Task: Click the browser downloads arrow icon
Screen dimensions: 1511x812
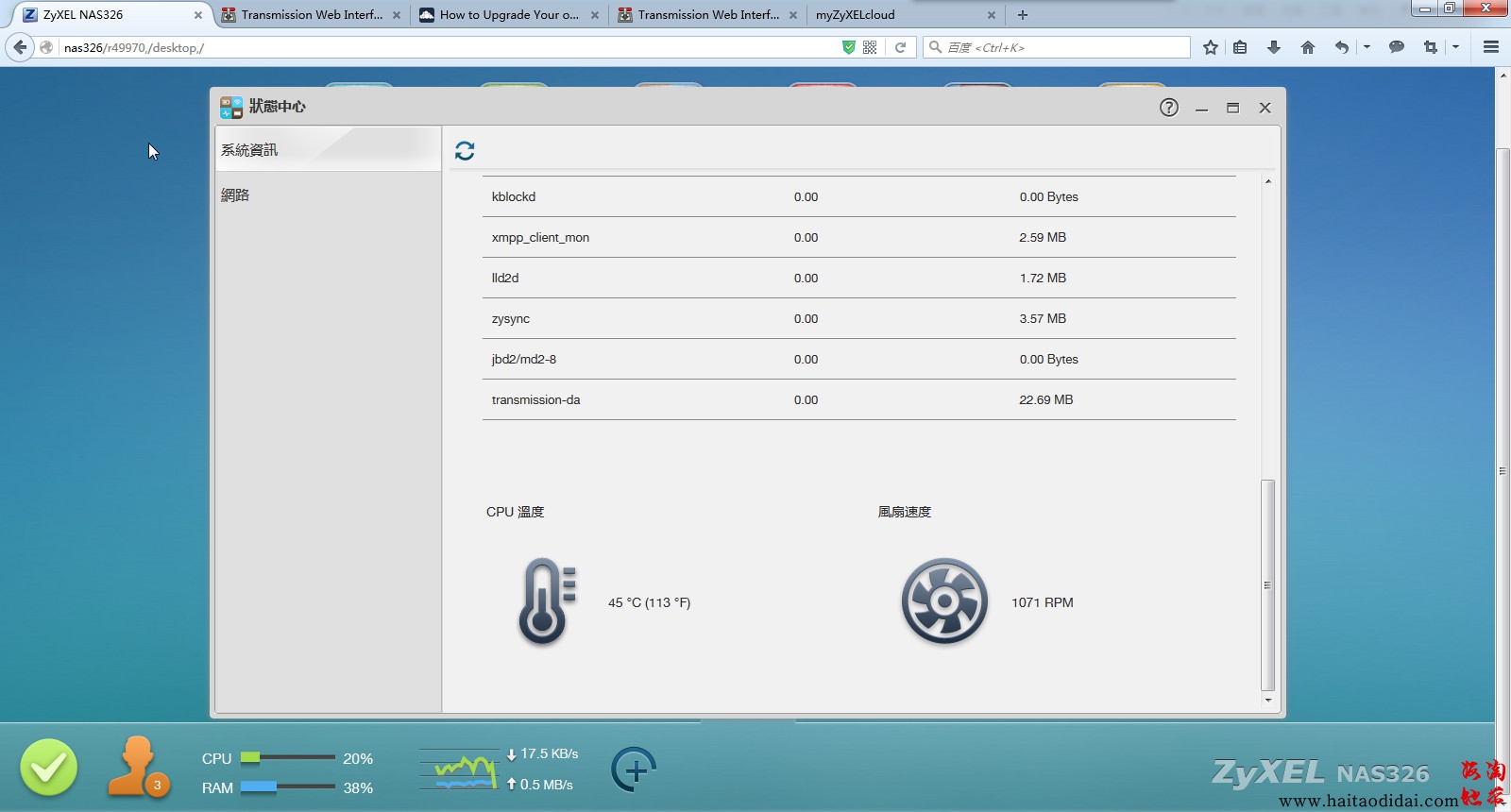Action: click(1274, 47)
